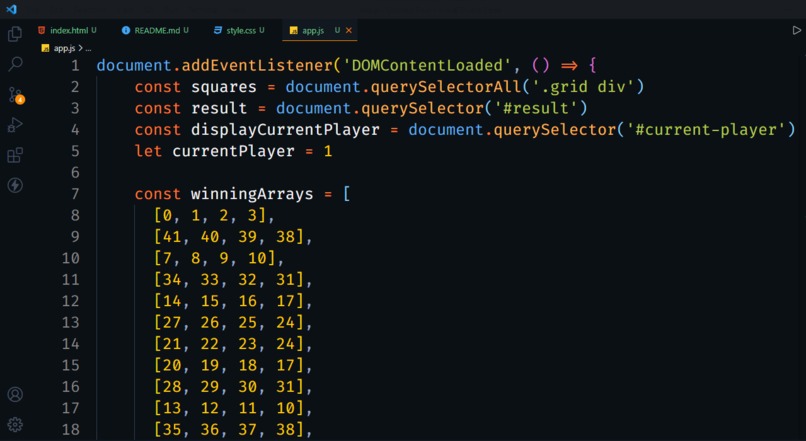Viewport: 806px width, 441px height.
Task: Open the Search view in activity bar
Action: coord(15,64)
